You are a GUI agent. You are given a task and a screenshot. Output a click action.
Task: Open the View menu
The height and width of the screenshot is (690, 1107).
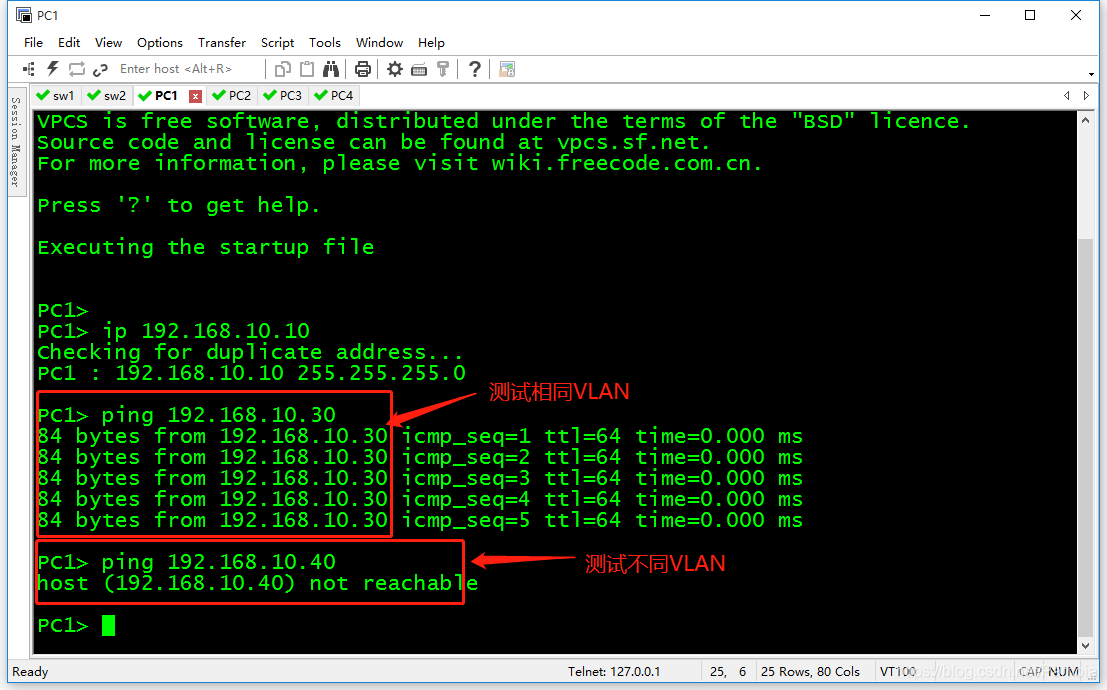point(108,42)
